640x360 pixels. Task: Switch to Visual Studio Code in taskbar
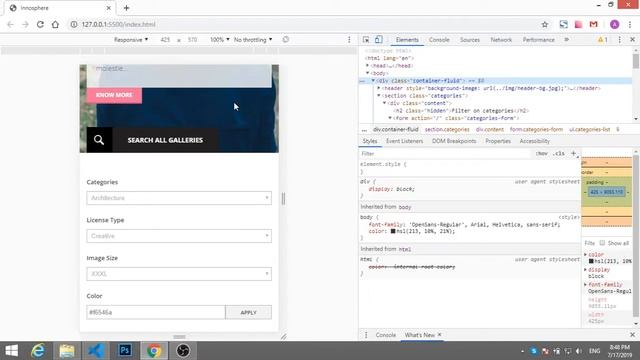pos(96,351)
